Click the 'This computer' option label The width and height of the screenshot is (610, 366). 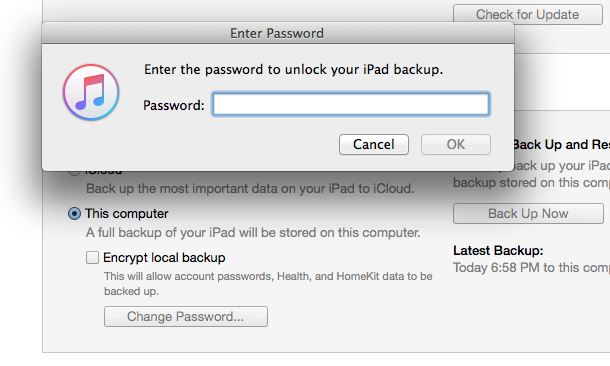[x=127, y=214]
